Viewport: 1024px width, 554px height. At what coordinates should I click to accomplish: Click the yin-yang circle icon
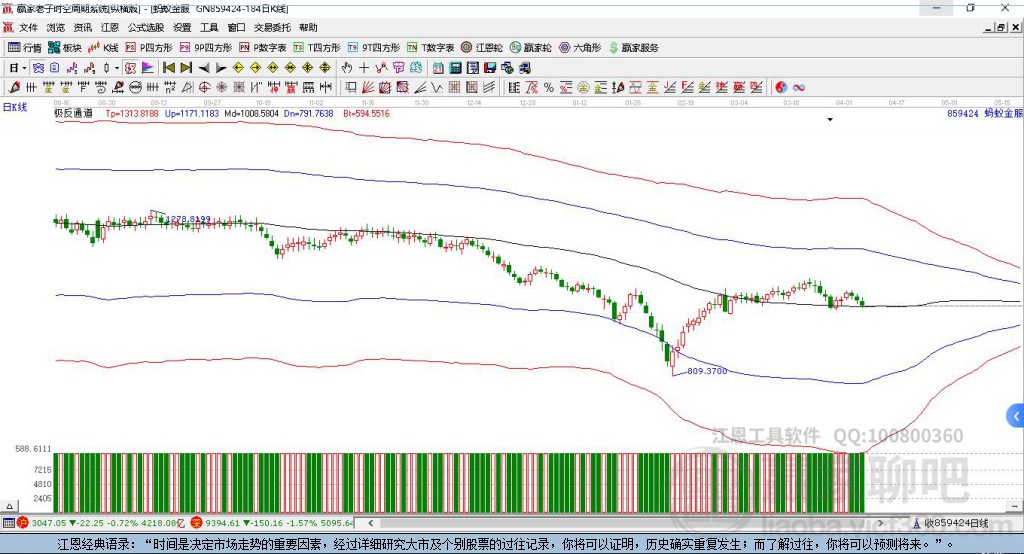click(781, 88)
